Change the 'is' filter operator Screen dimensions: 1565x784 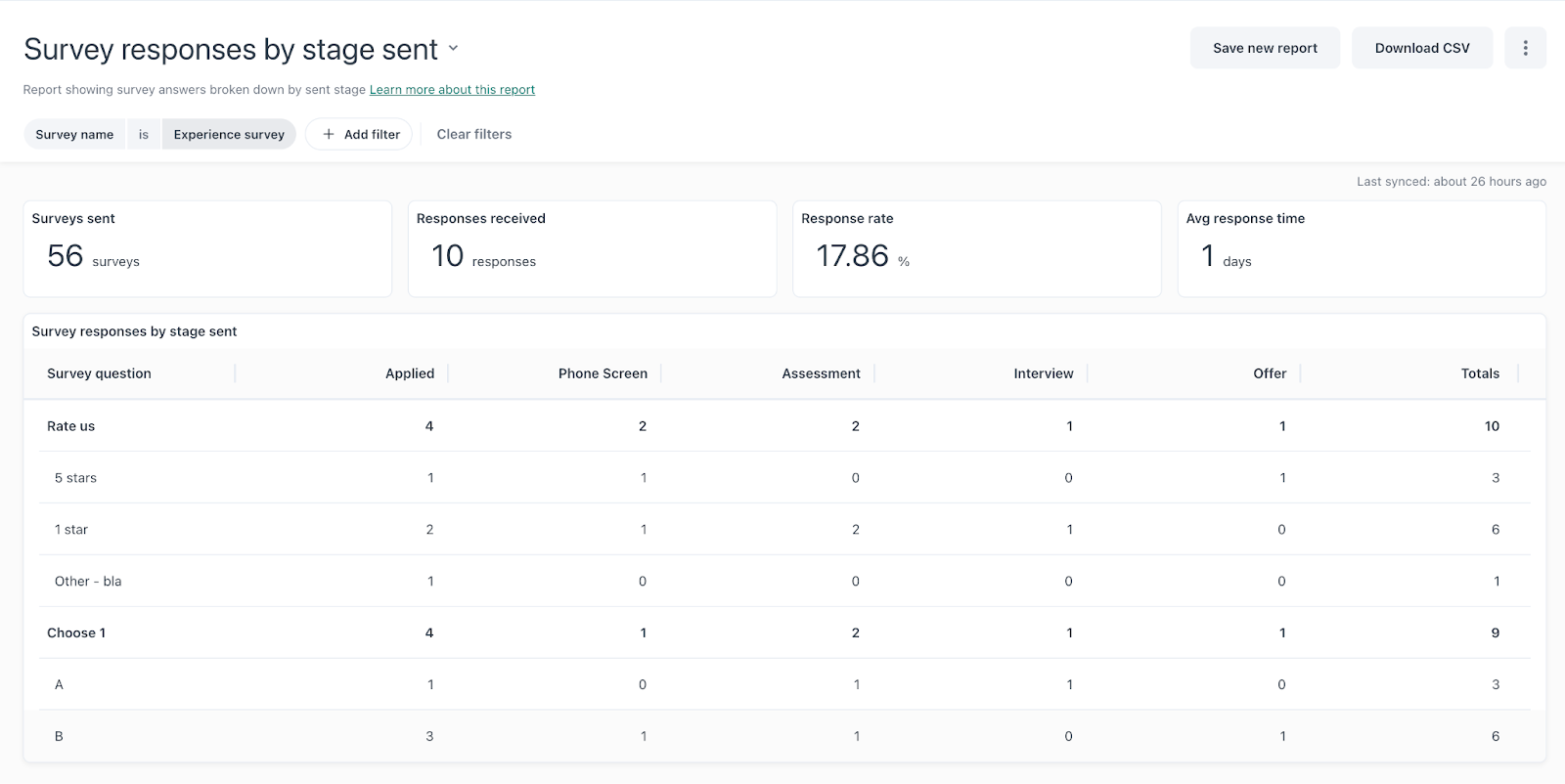(144, 134)
